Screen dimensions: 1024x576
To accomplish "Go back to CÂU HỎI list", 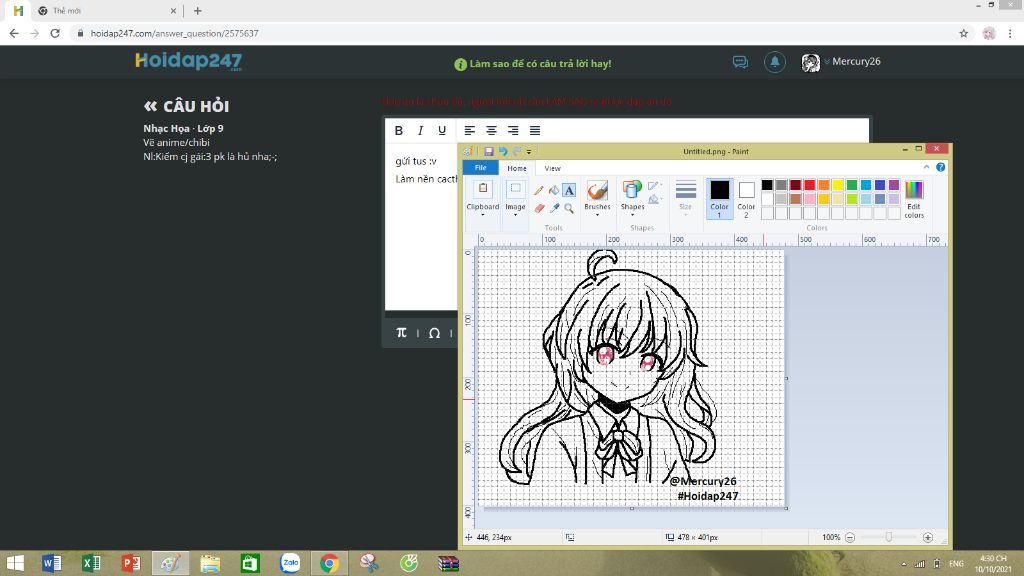I will [x=186, y=106].
